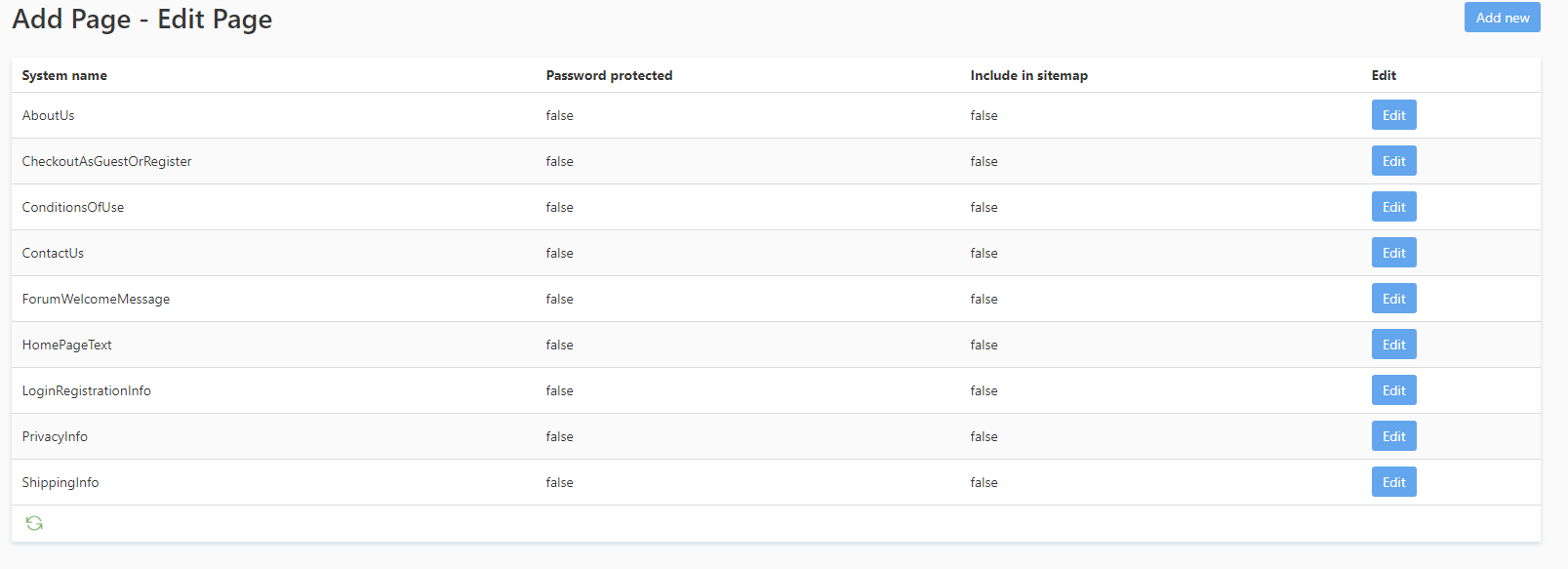Select the AboutUs row name
Screen dimensions: 1568x569
48,115
